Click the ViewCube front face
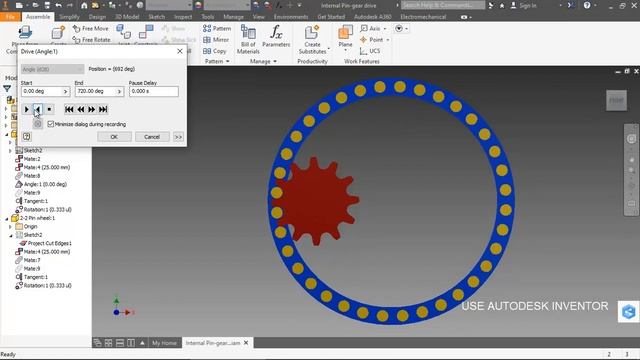 coord(616,100)
